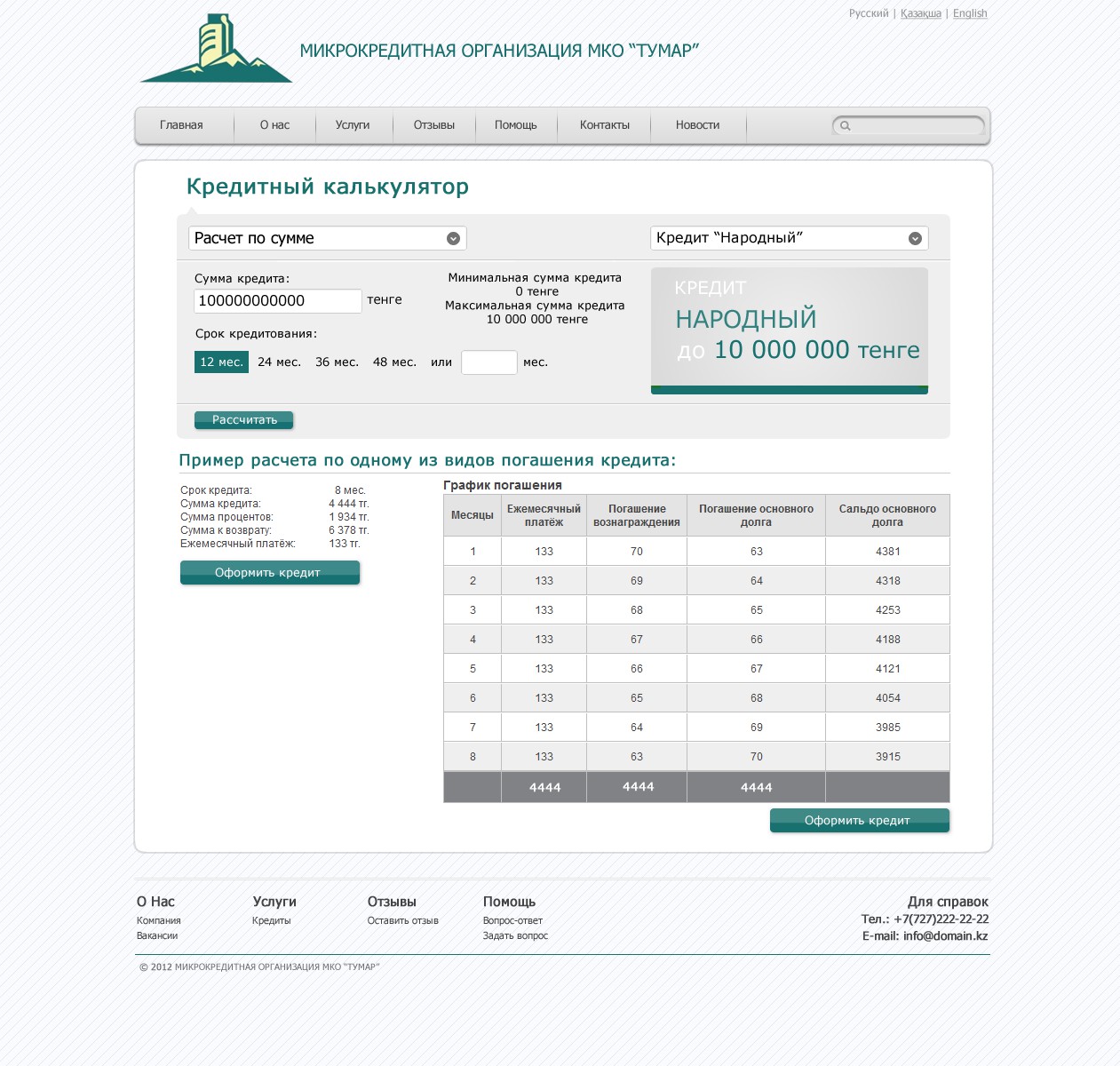Click balance value 4381 in month 1

point(888,552)
